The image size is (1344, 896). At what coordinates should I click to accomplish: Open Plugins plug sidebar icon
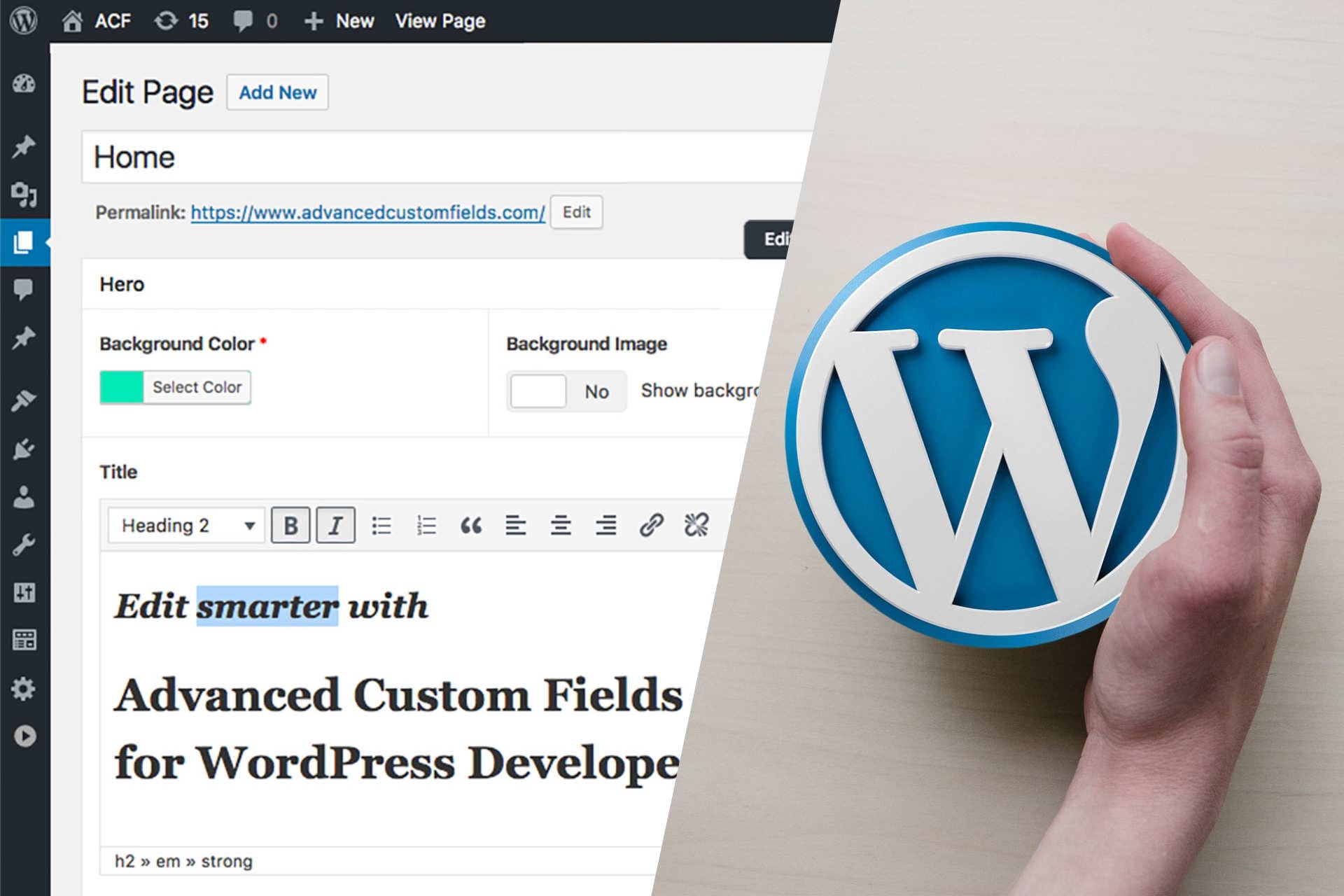tap(24, 449)
